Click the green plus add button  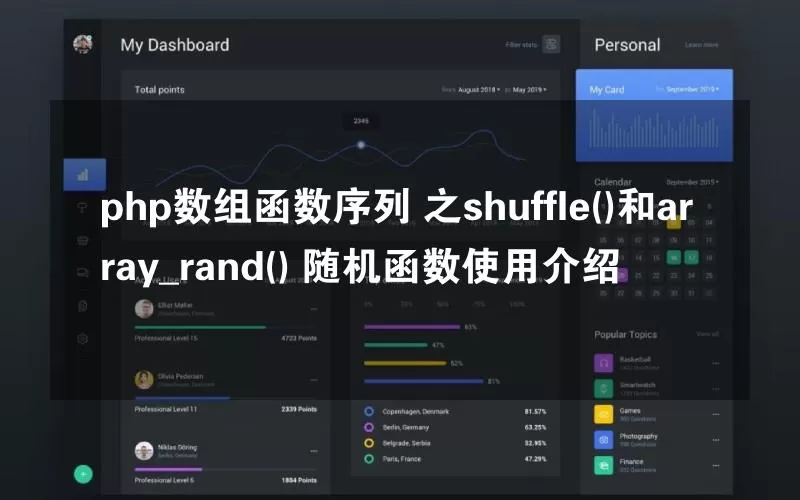[x=83, y=474]
